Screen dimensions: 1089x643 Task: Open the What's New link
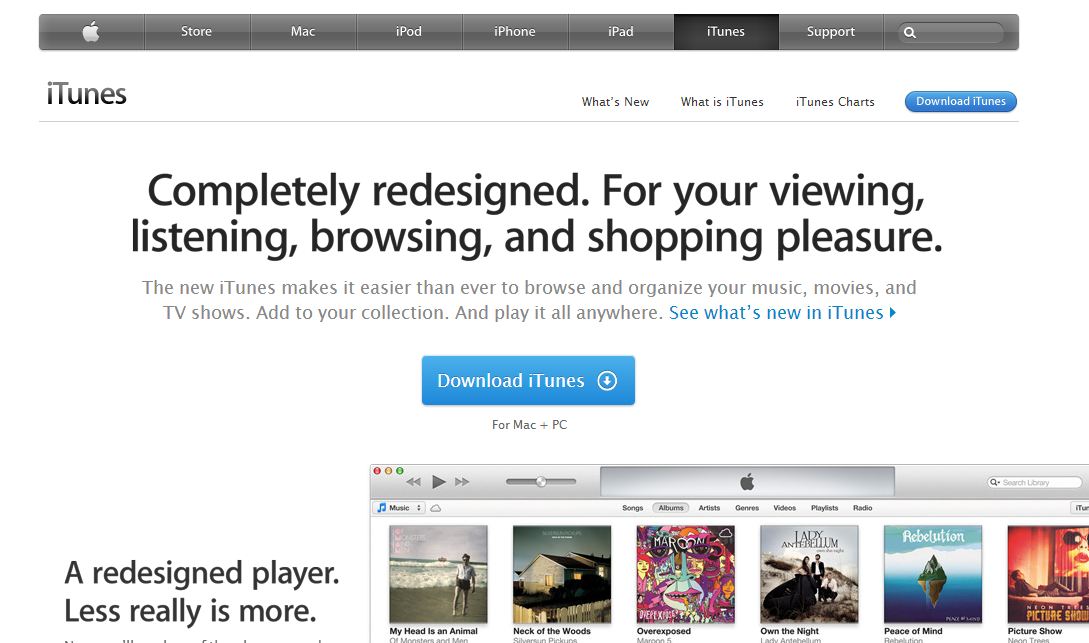click(615, 101)
